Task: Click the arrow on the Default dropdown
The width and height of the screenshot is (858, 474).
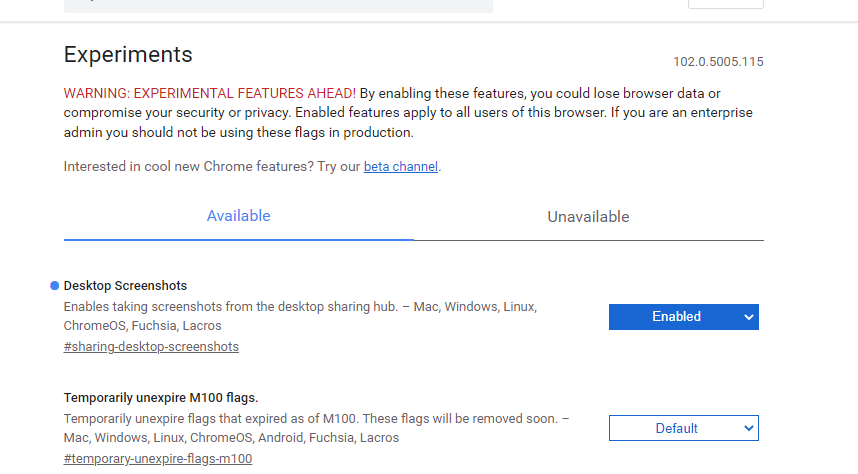Action: 748,429
